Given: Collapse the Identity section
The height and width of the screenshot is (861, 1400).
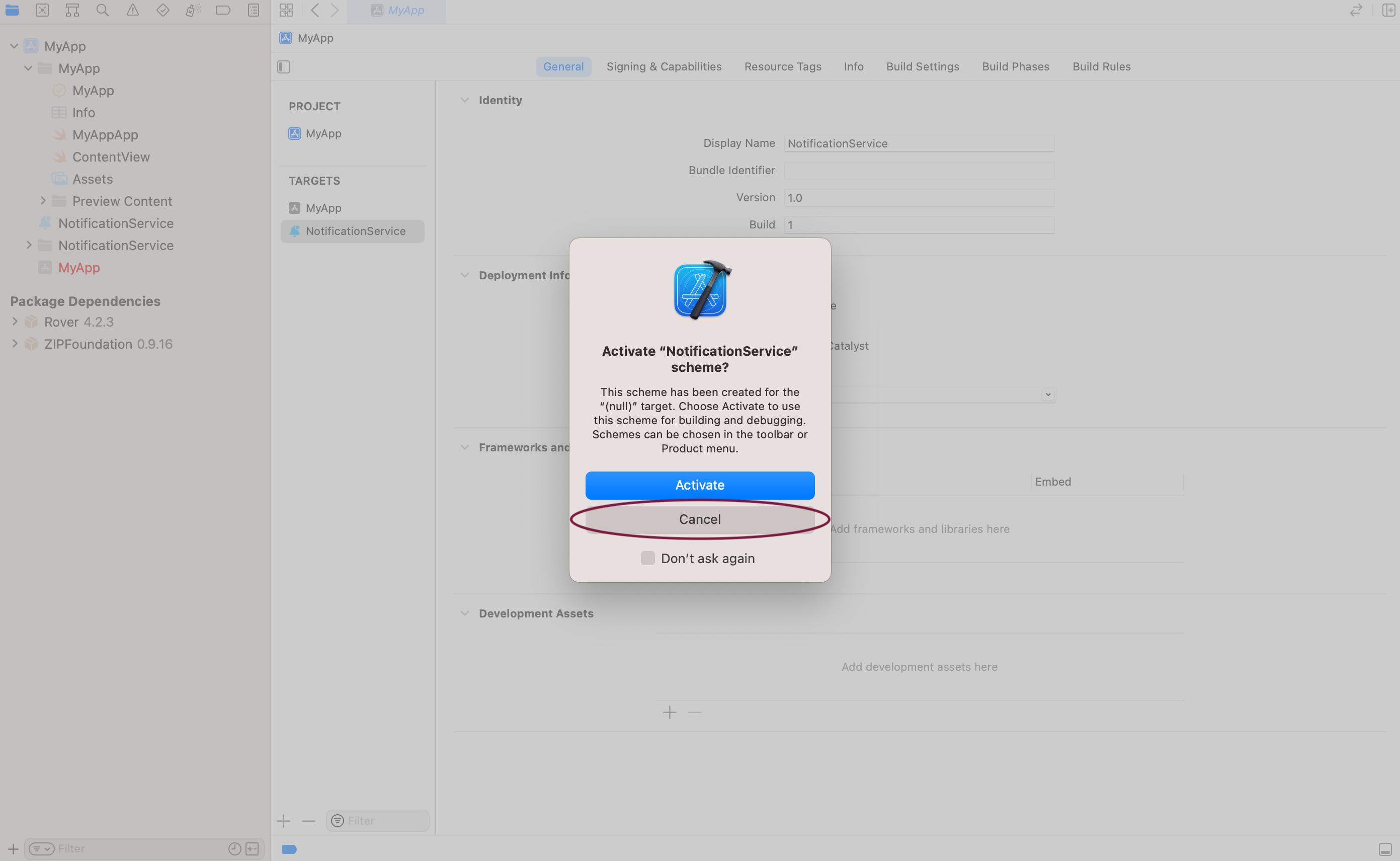Looking at the screenshot, I should [465, 100].
